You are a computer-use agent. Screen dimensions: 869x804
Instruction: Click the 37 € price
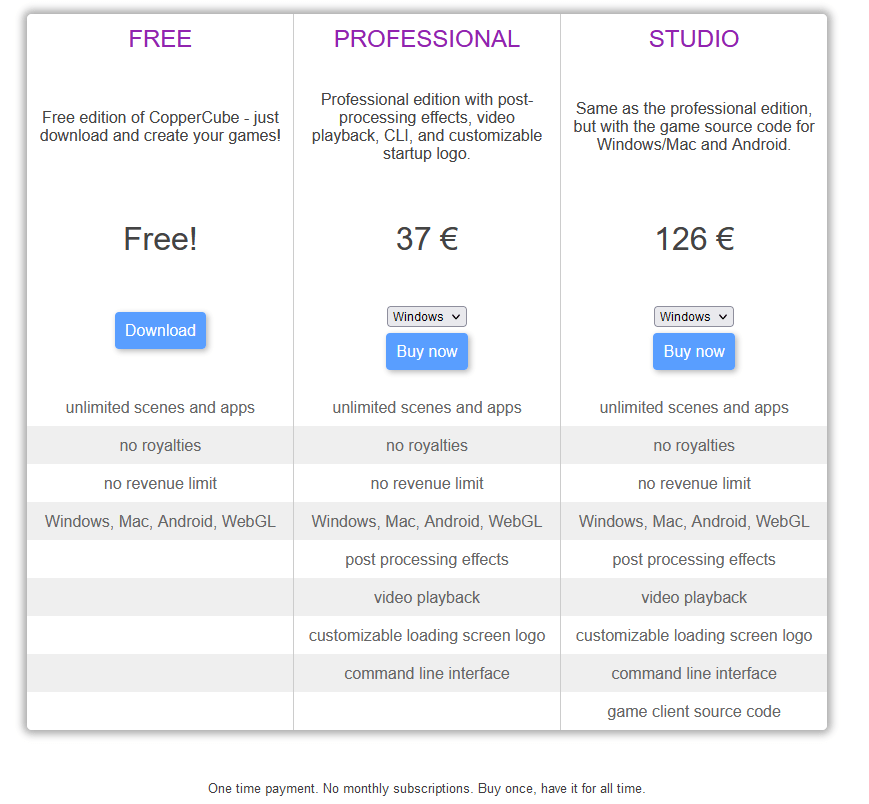click(427, 239)
